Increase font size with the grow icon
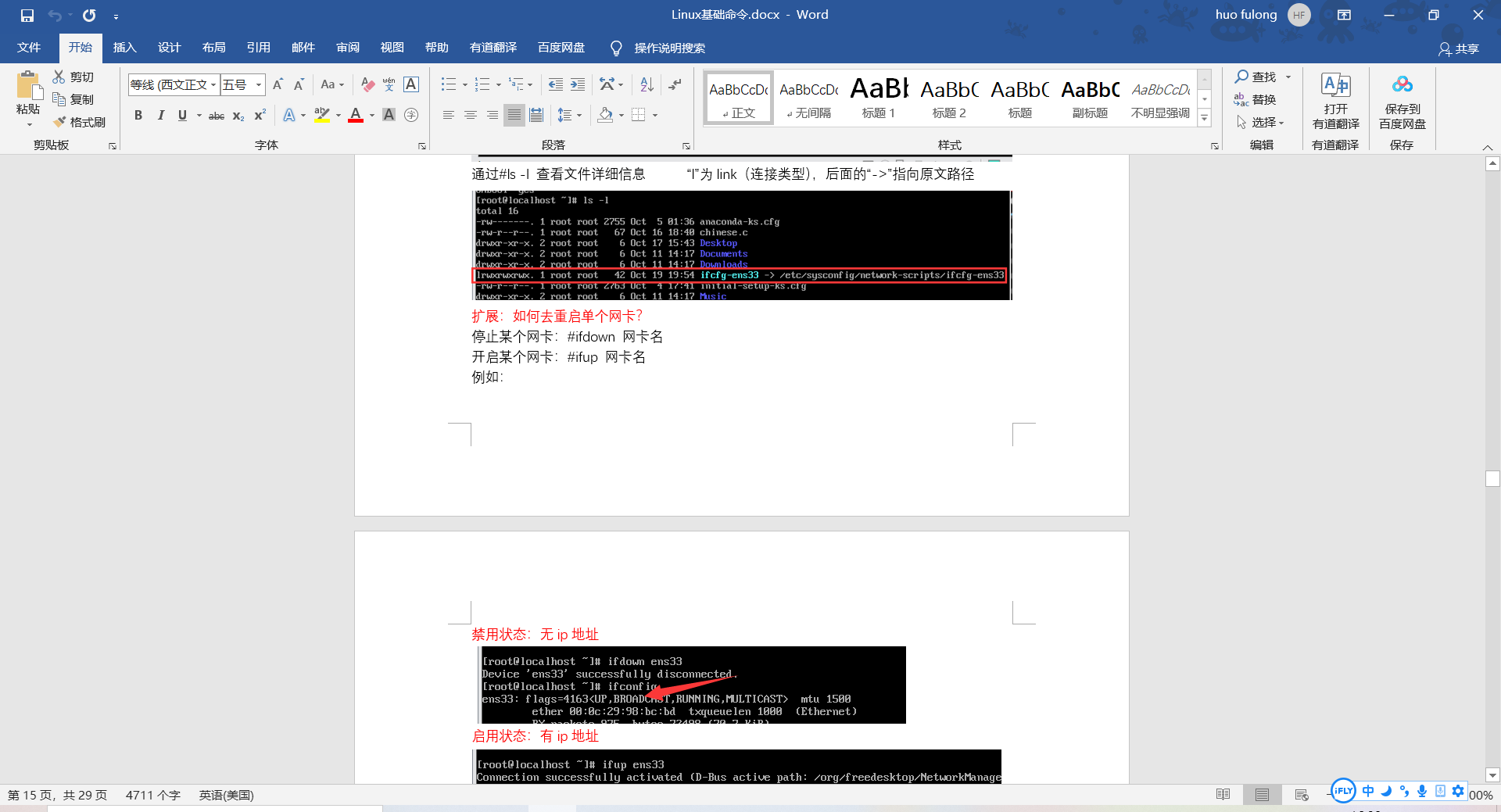 [x=278, y=84]
